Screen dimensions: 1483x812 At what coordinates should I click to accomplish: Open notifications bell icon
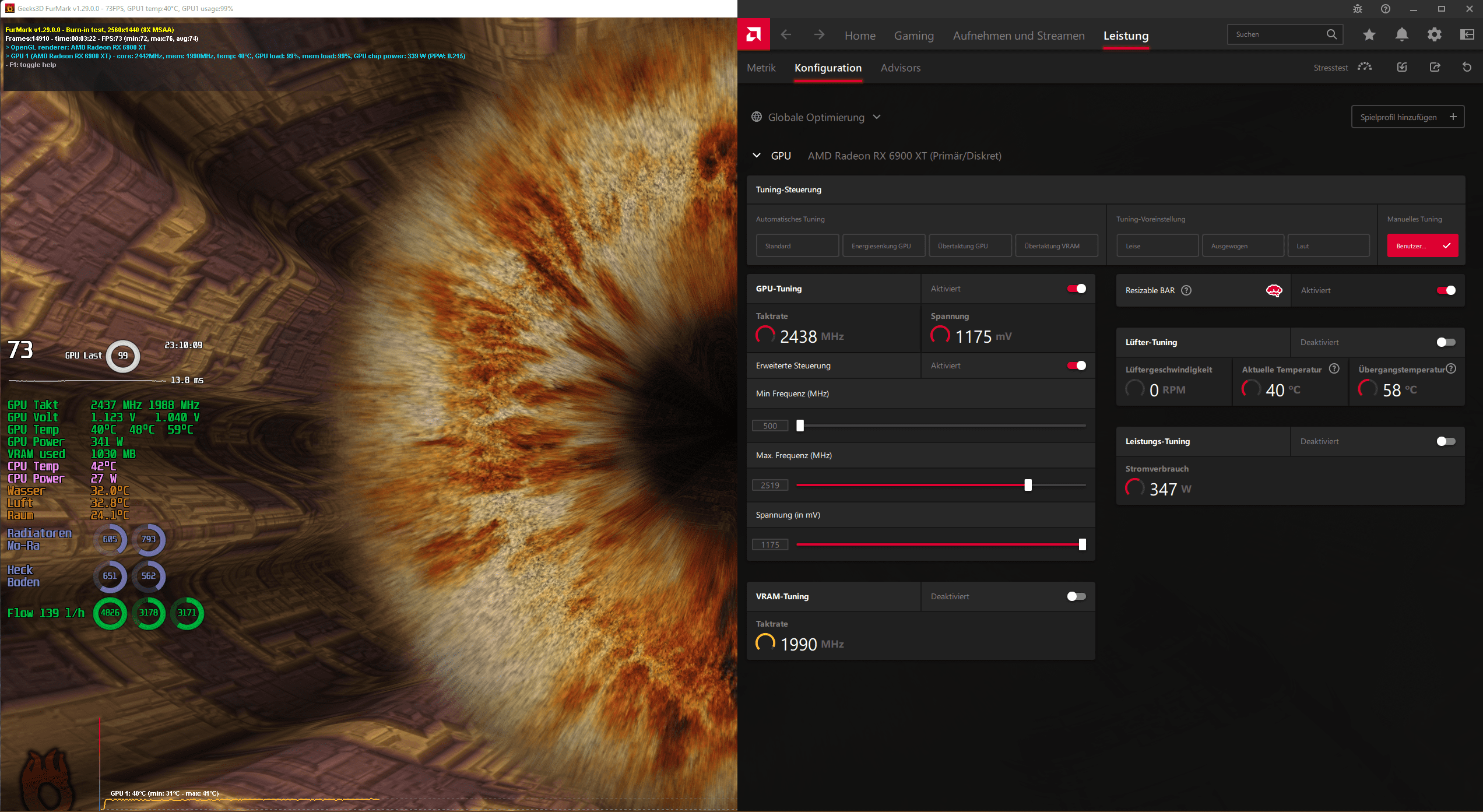pyautogui.click(x=1402, y=35)
